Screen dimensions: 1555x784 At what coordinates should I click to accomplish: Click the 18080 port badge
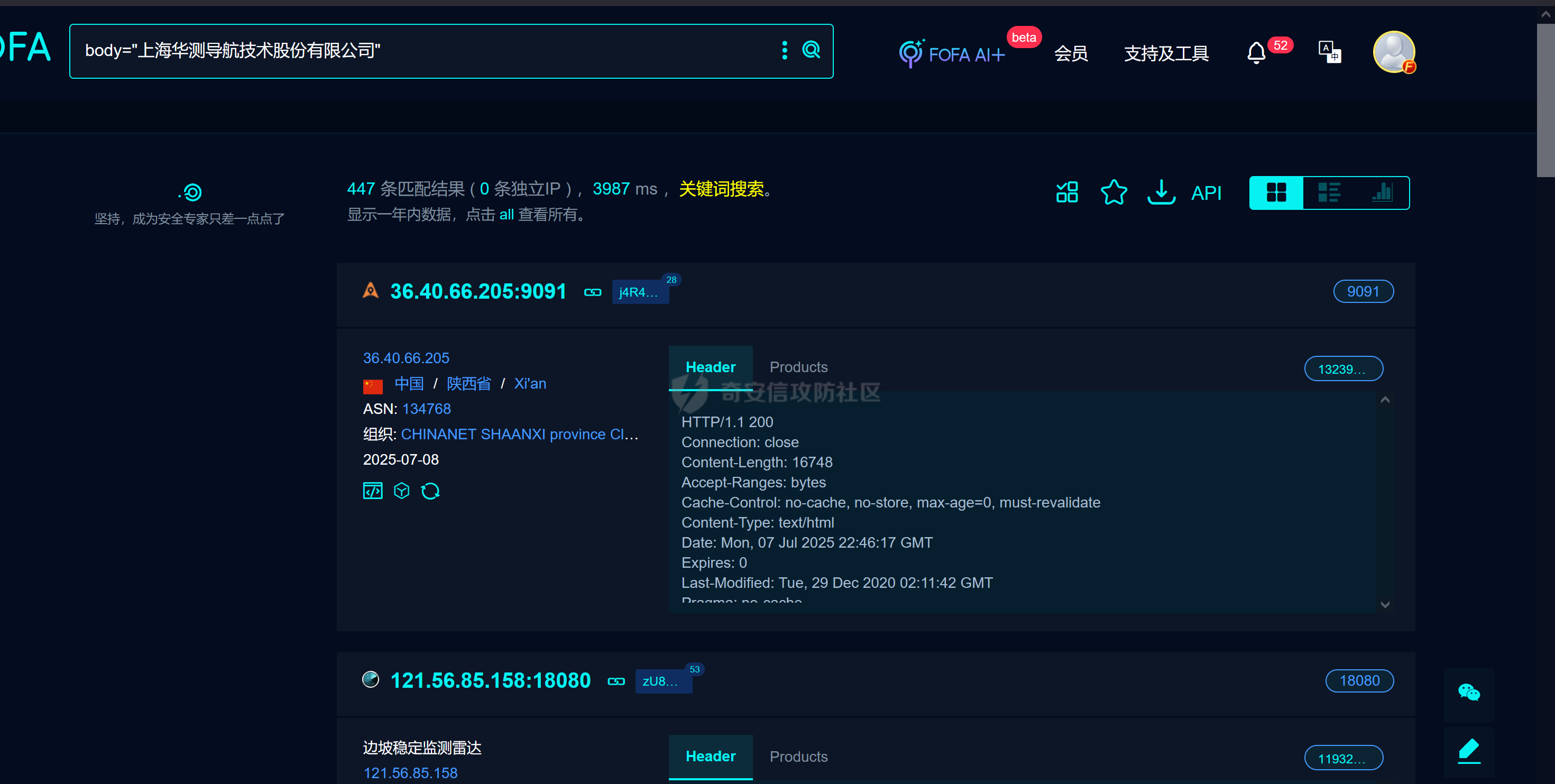click(x=1359, y=681)
